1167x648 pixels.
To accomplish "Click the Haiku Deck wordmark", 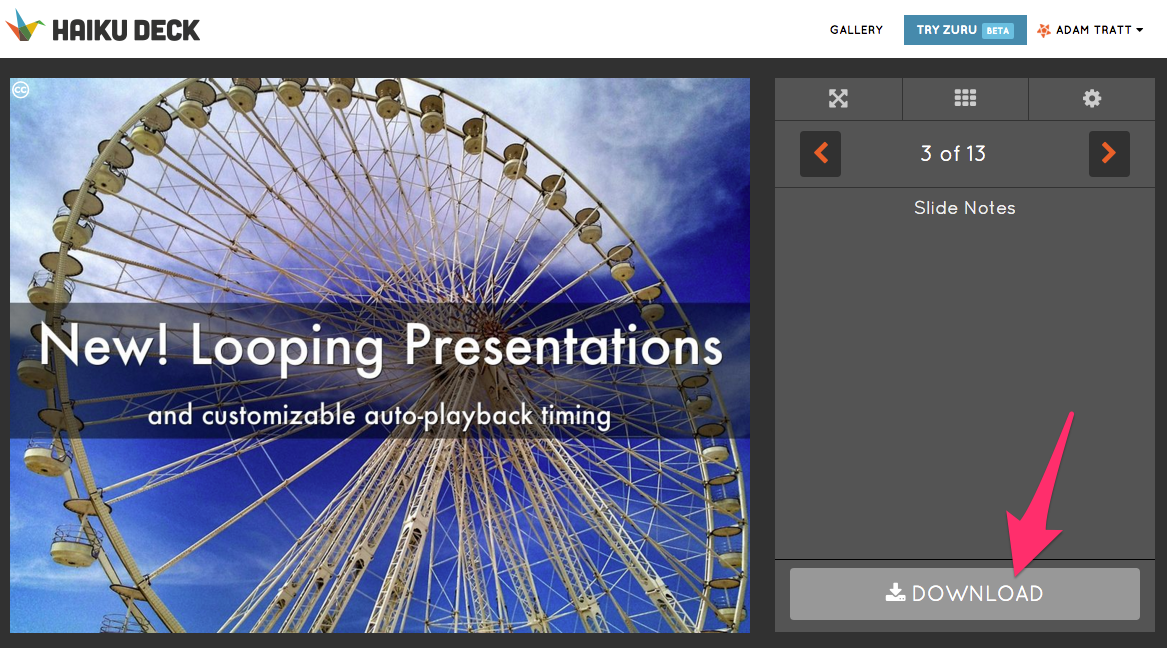I will coord(126,30).
